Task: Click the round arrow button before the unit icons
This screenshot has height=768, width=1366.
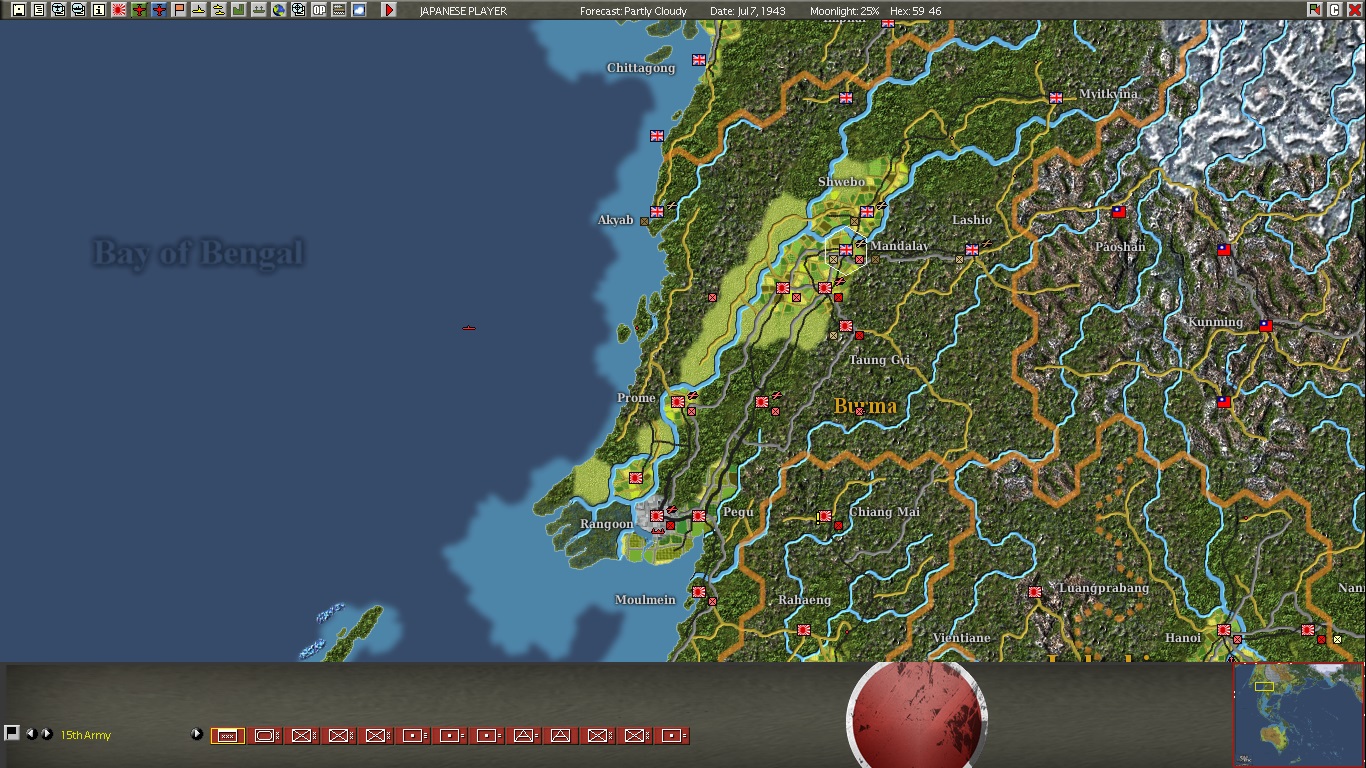Action: 197,734
